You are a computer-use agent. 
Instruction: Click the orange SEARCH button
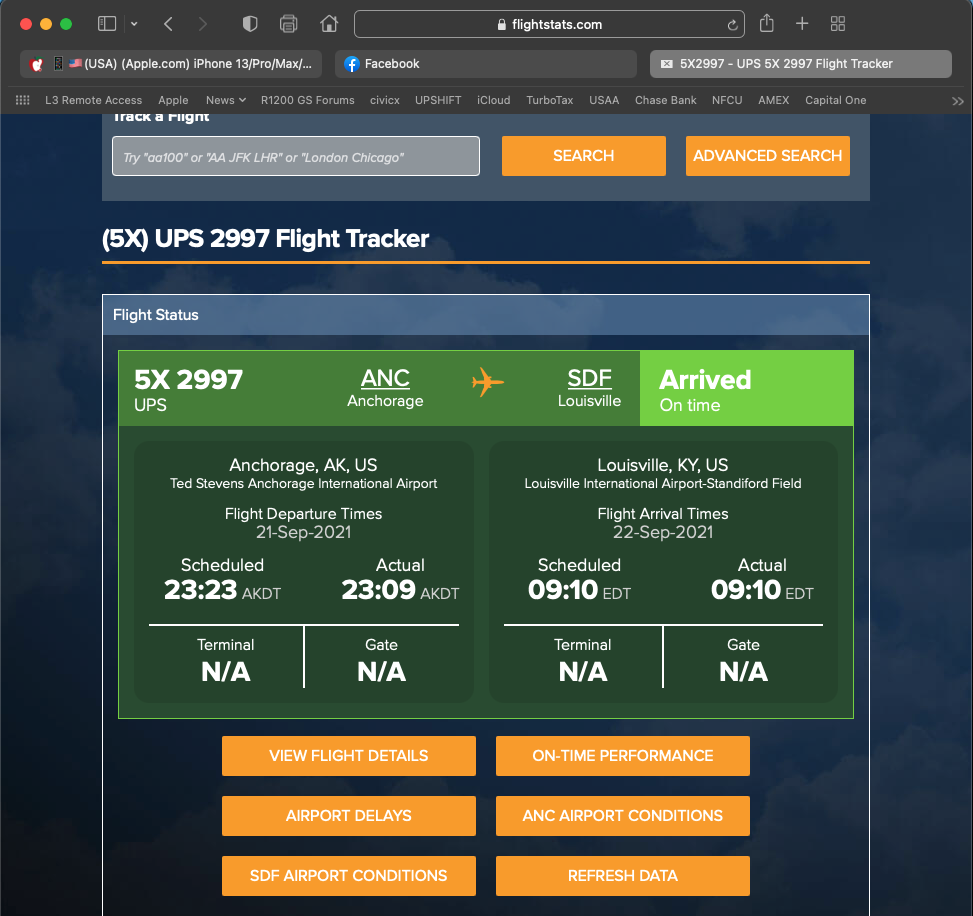pyautogui.click(x=584, y=156)
